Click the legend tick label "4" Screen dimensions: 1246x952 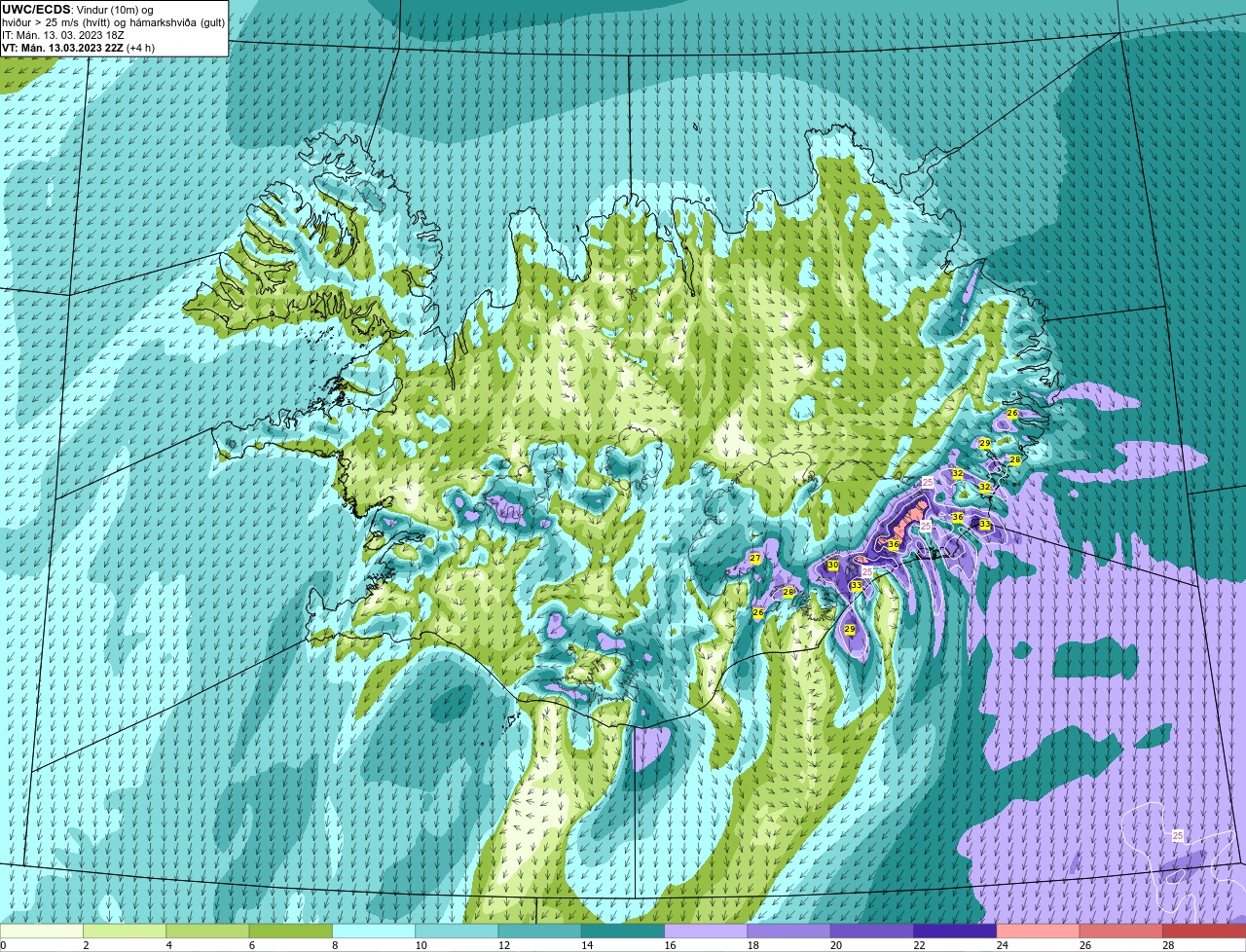click(x=168, y=945)
